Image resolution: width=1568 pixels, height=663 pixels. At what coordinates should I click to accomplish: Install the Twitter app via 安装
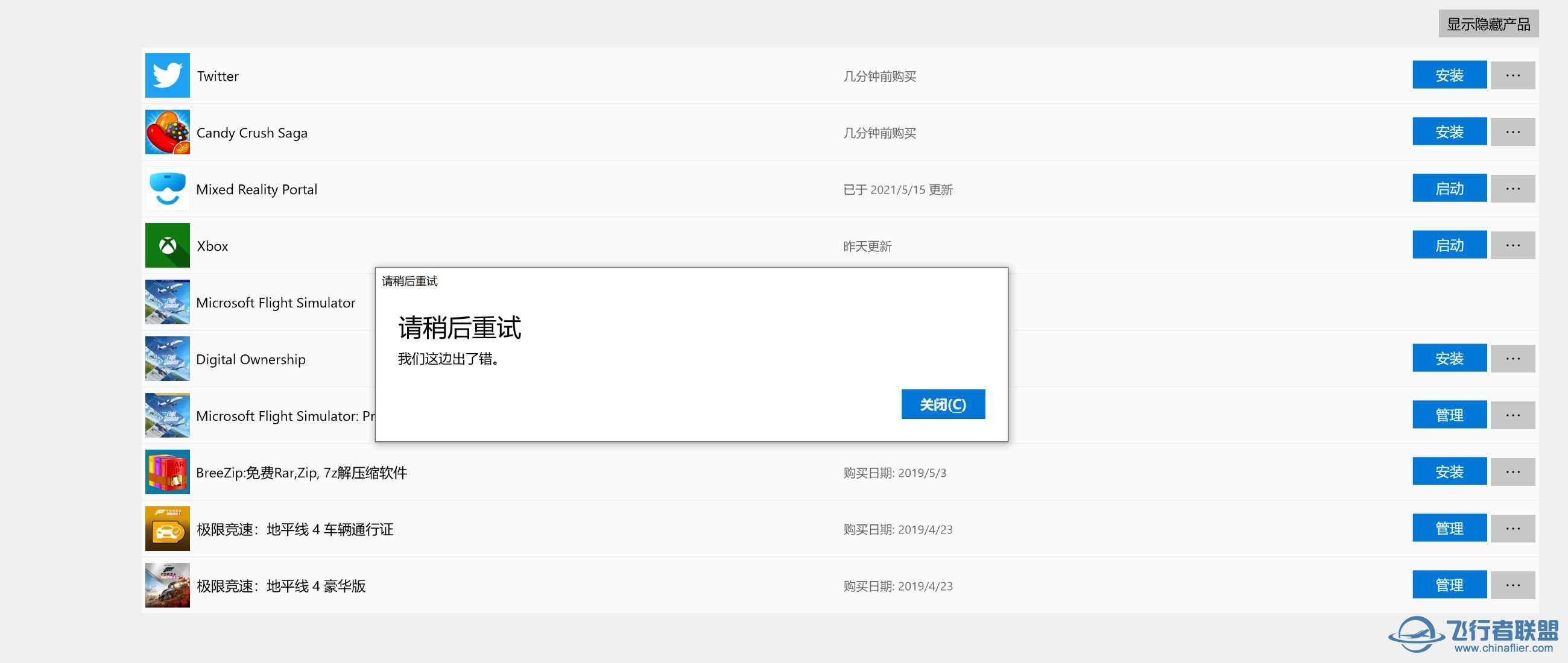click(x=1449, y=75)
